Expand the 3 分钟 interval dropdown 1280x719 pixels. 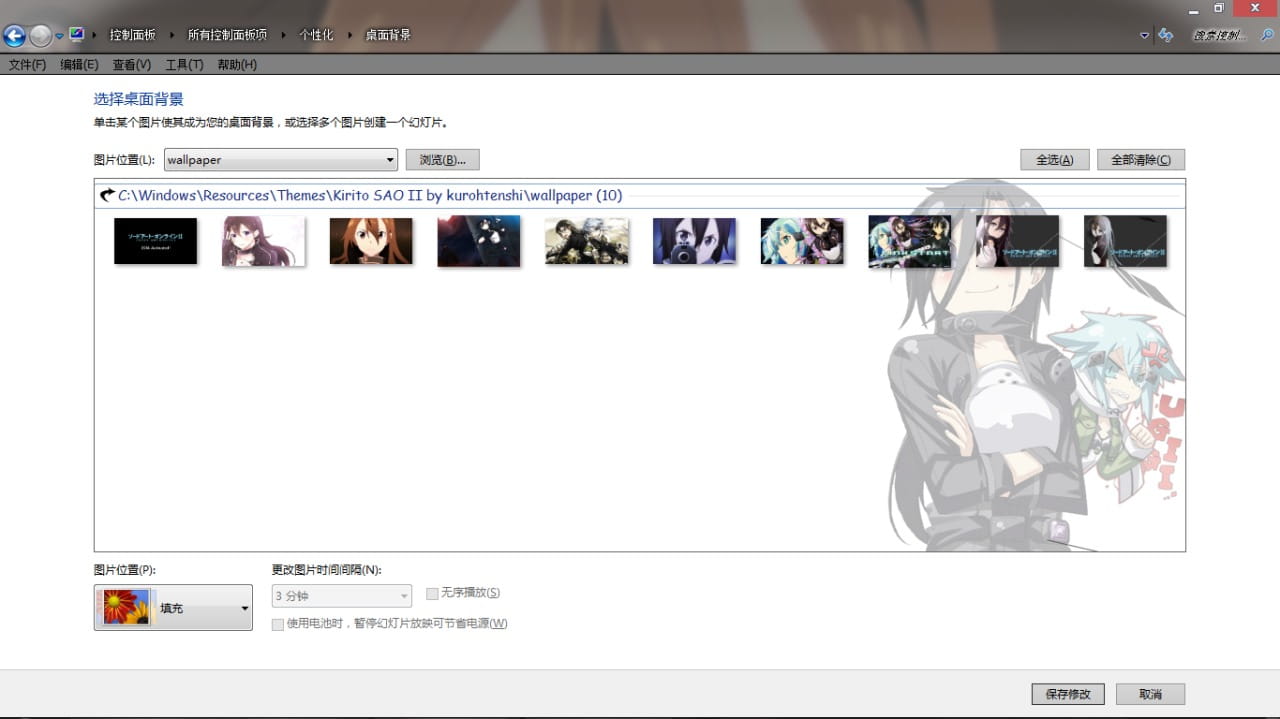point(404,596)
